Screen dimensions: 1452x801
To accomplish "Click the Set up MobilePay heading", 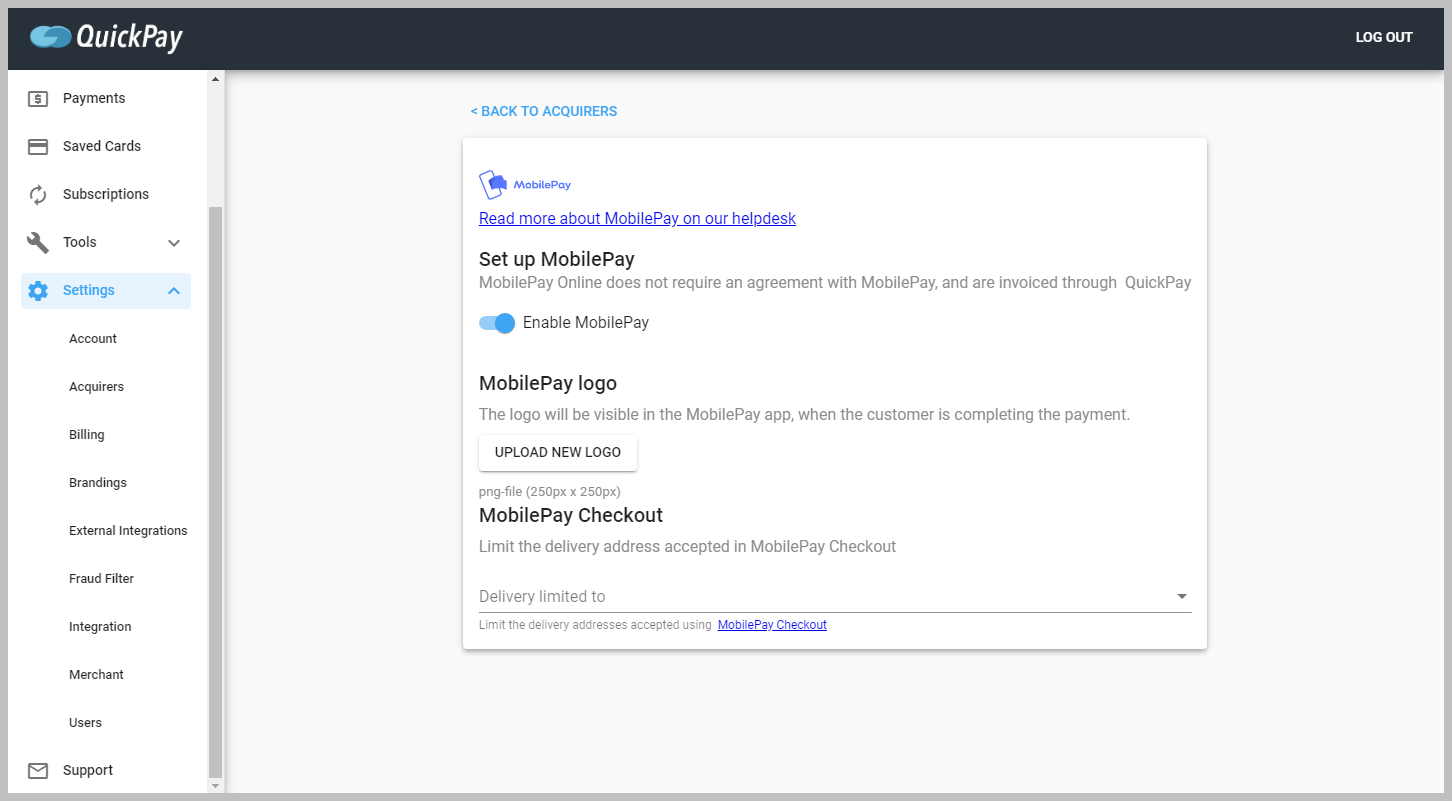I will click(557, 259).
